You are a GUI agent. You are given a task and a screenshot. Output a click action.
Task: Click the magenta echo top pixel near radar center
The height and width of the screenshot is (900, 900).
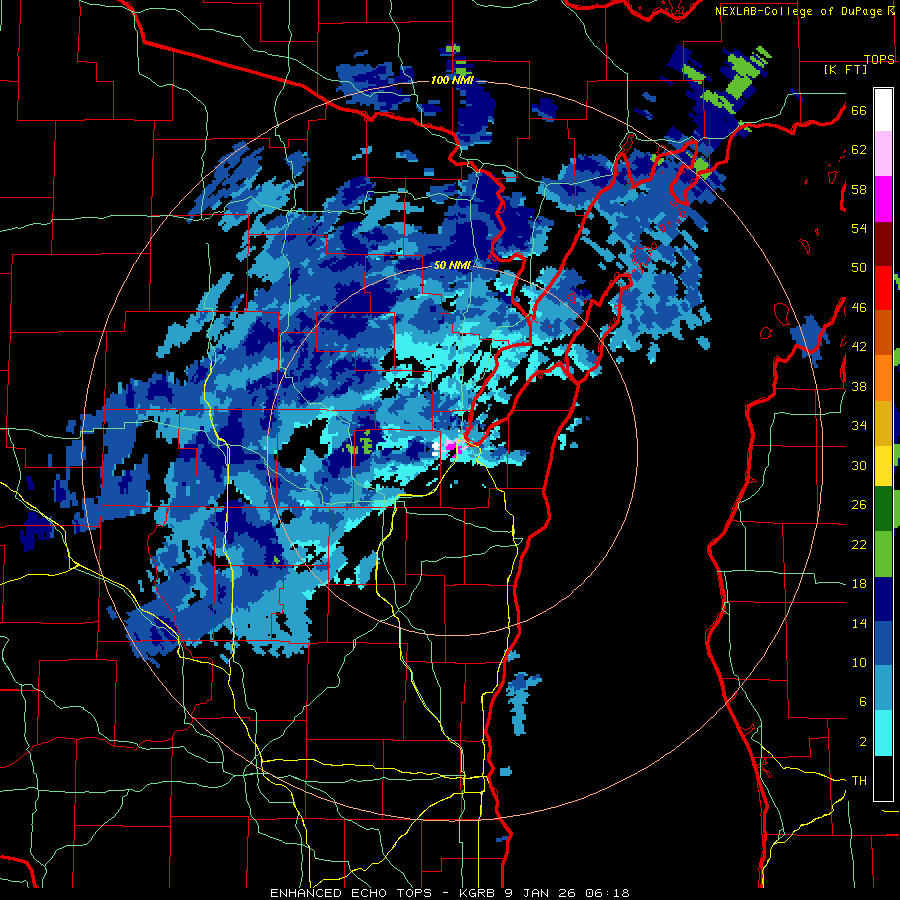452,447
